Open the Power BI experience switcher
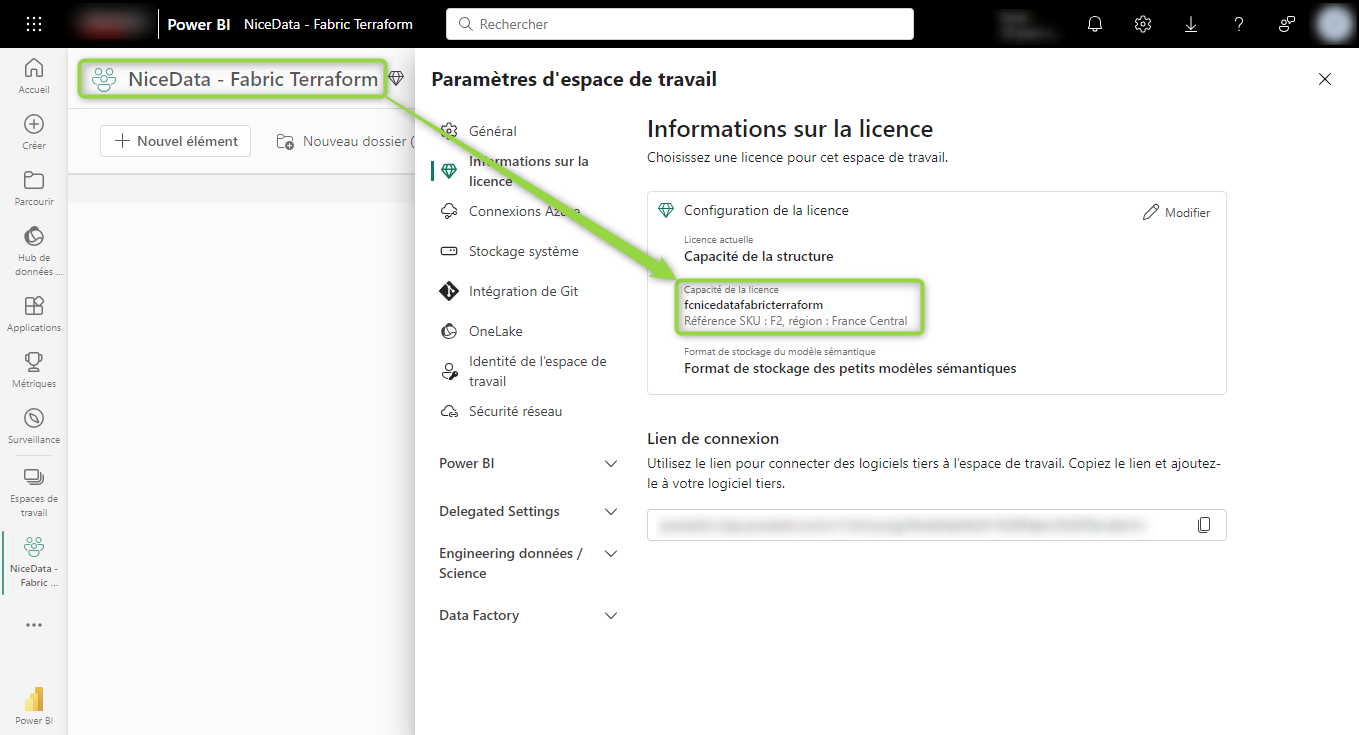 pos(34,706)
